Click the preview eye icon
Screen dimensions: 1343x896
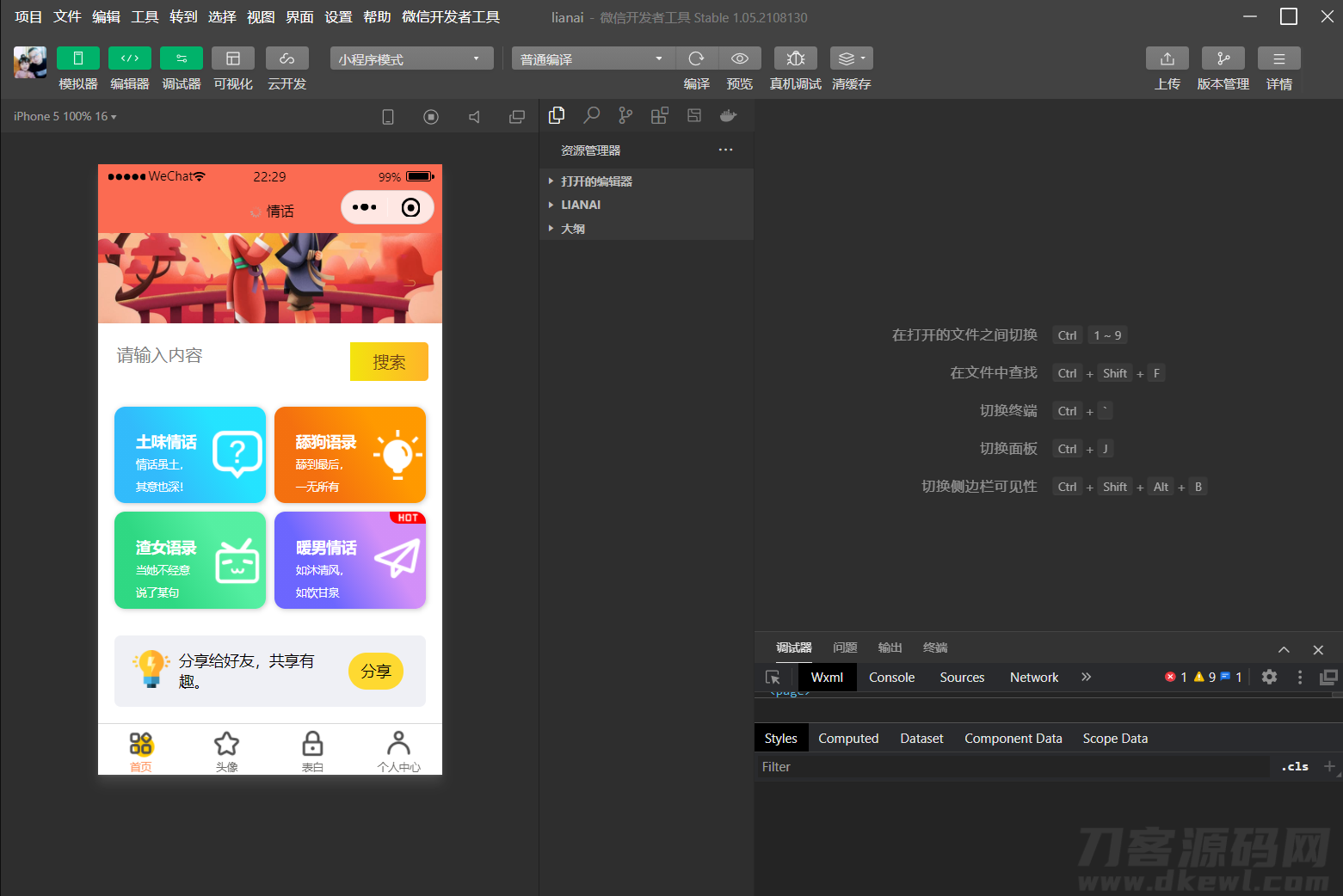click(x=739, y=58)
